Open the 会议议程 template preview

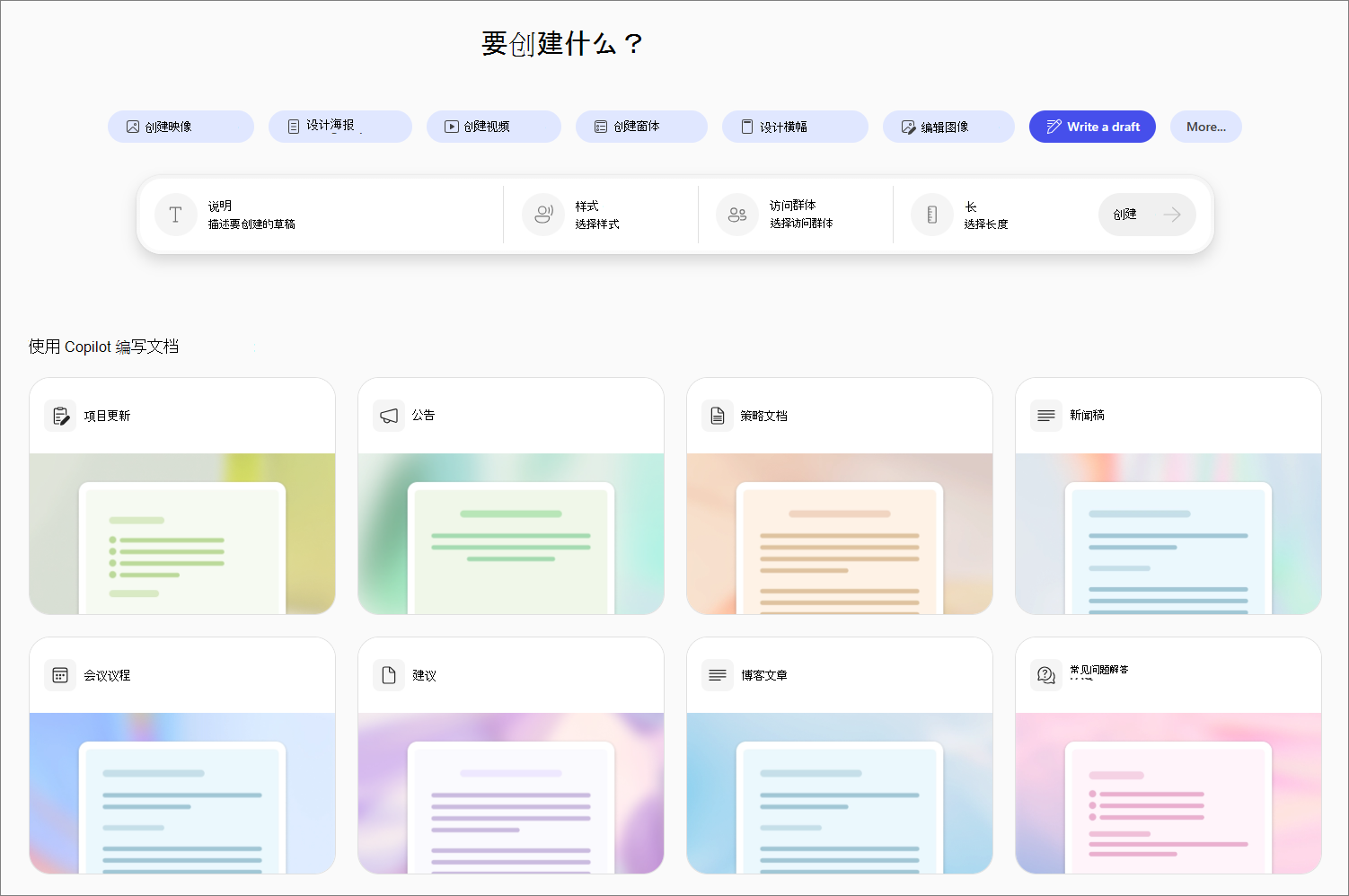pyautogui.click(x=182, y=794)
